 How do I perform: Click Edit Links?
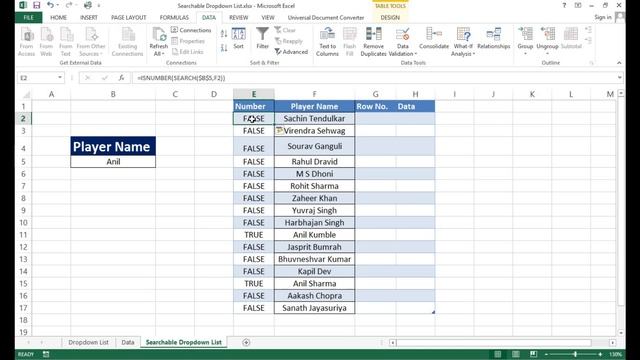[187, 52]
